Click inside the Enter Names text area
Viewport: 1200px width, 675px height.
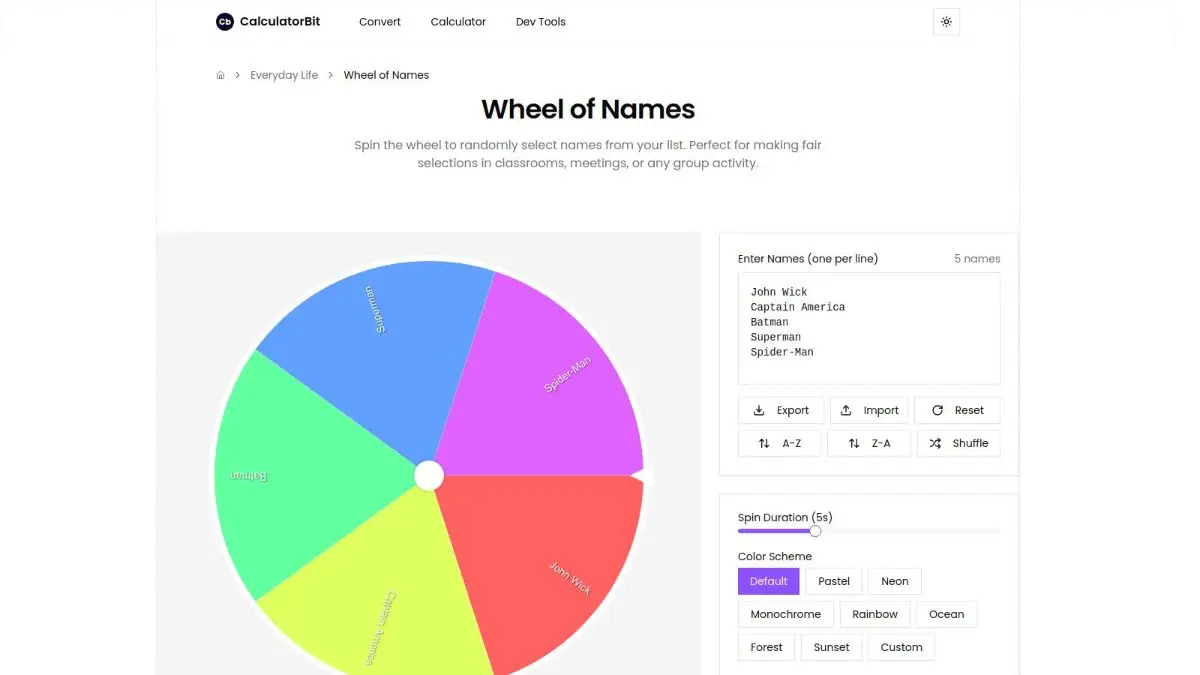[869, 328]
